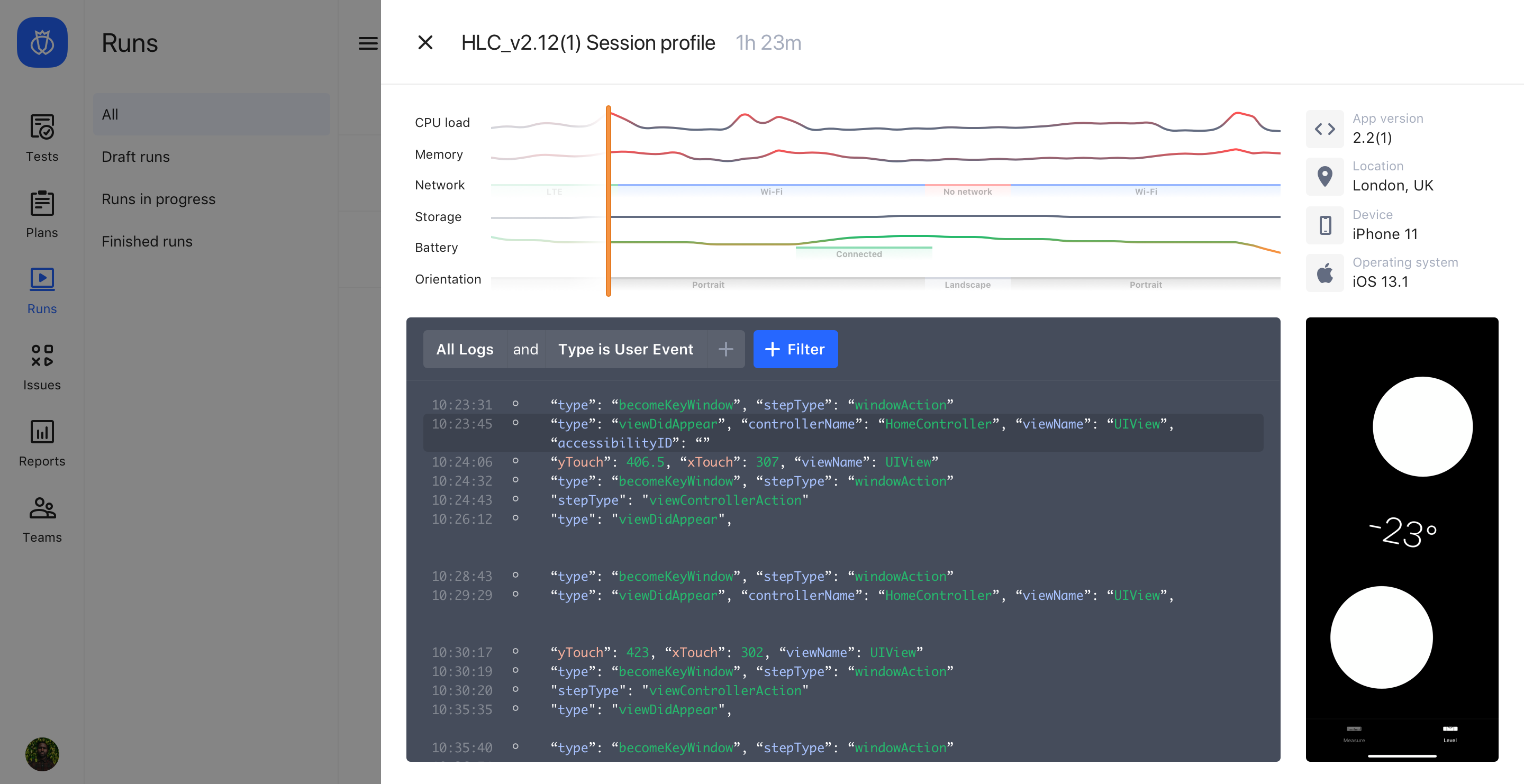
Task: Open the Plans section icon
Action: (42, 203)
